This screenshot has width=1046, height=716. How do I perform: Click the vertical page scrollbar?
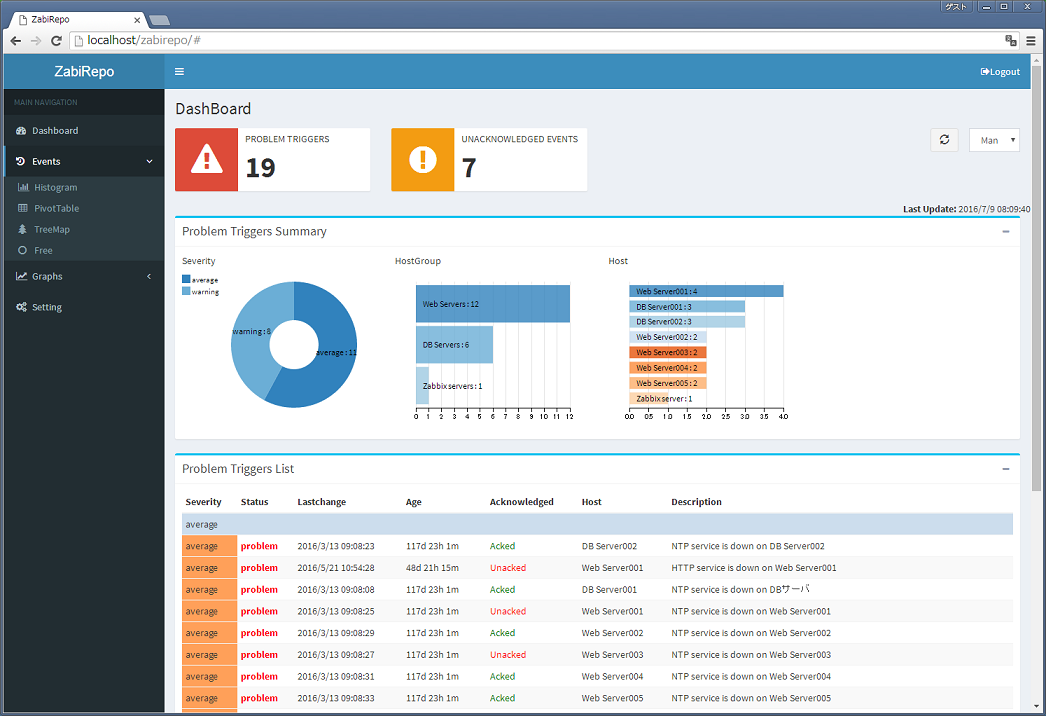(1036, 277)
